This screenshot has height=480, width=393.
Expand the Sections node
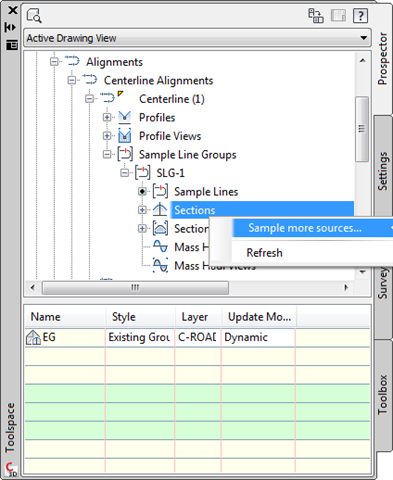tap(142, 210)
